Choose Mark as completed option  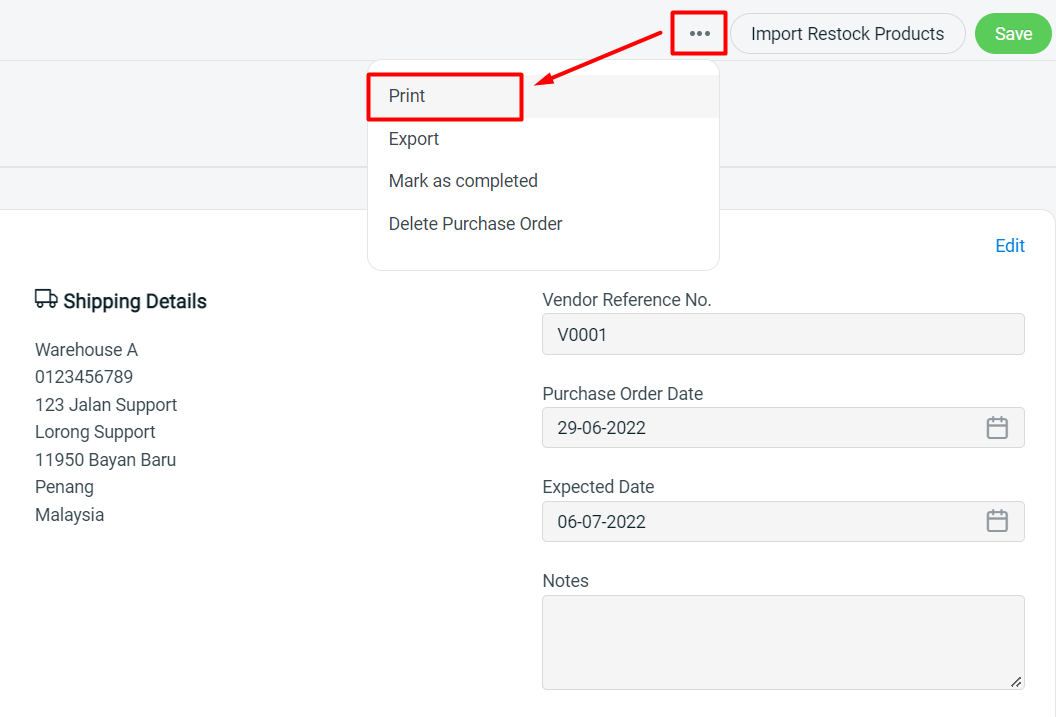tap(463, 180)
